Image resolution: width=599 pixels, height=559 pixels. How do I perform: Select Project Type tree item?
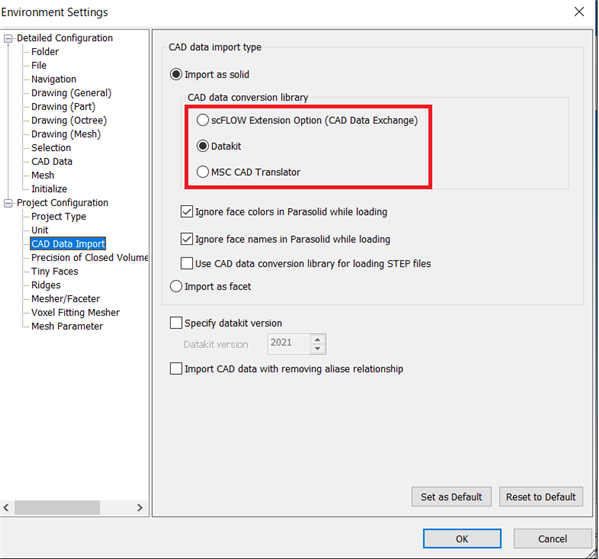coord(58,217)
